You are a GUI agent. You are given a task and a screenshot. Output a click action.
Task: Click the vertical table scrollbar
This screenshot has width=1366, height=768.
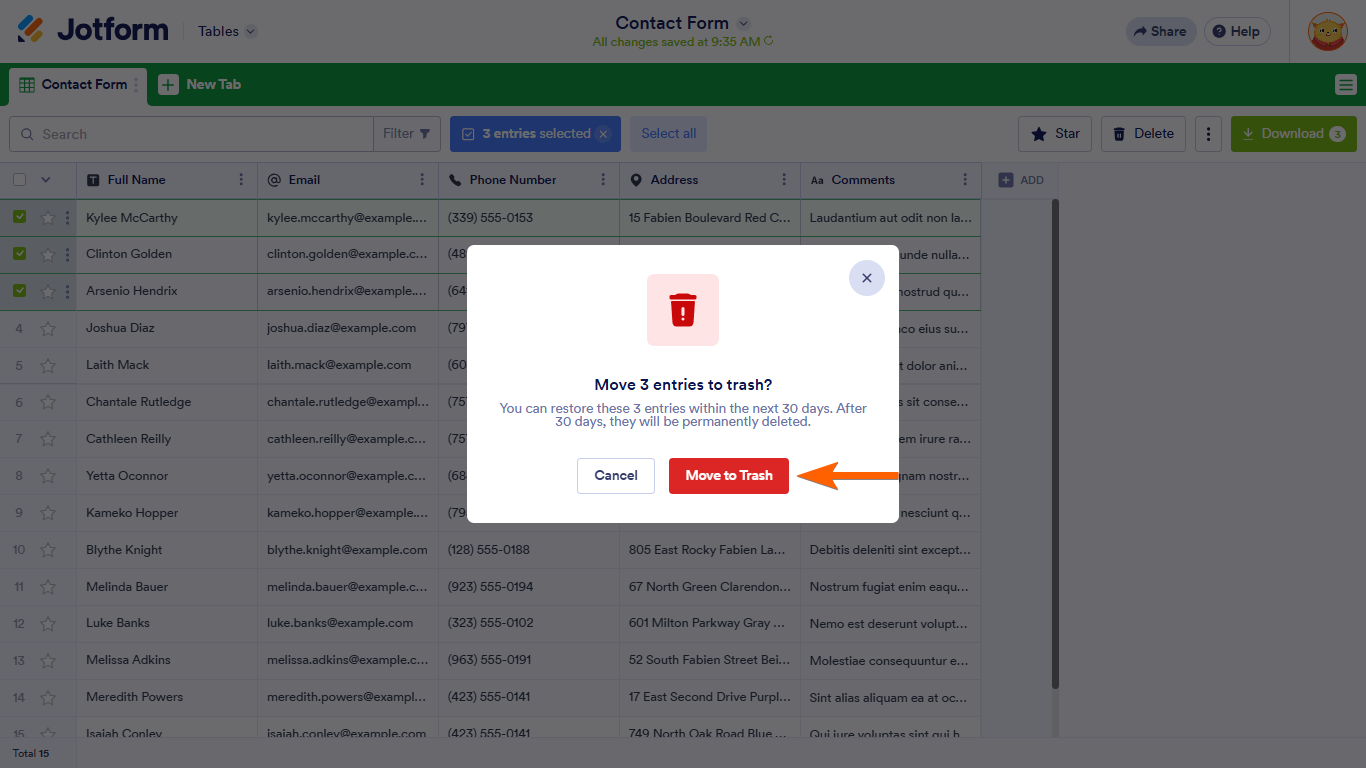tap(1055, 443)
